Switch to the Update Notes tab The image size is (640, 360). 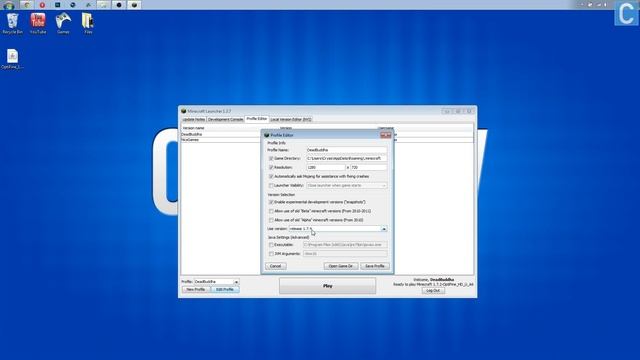pos(194,120)
